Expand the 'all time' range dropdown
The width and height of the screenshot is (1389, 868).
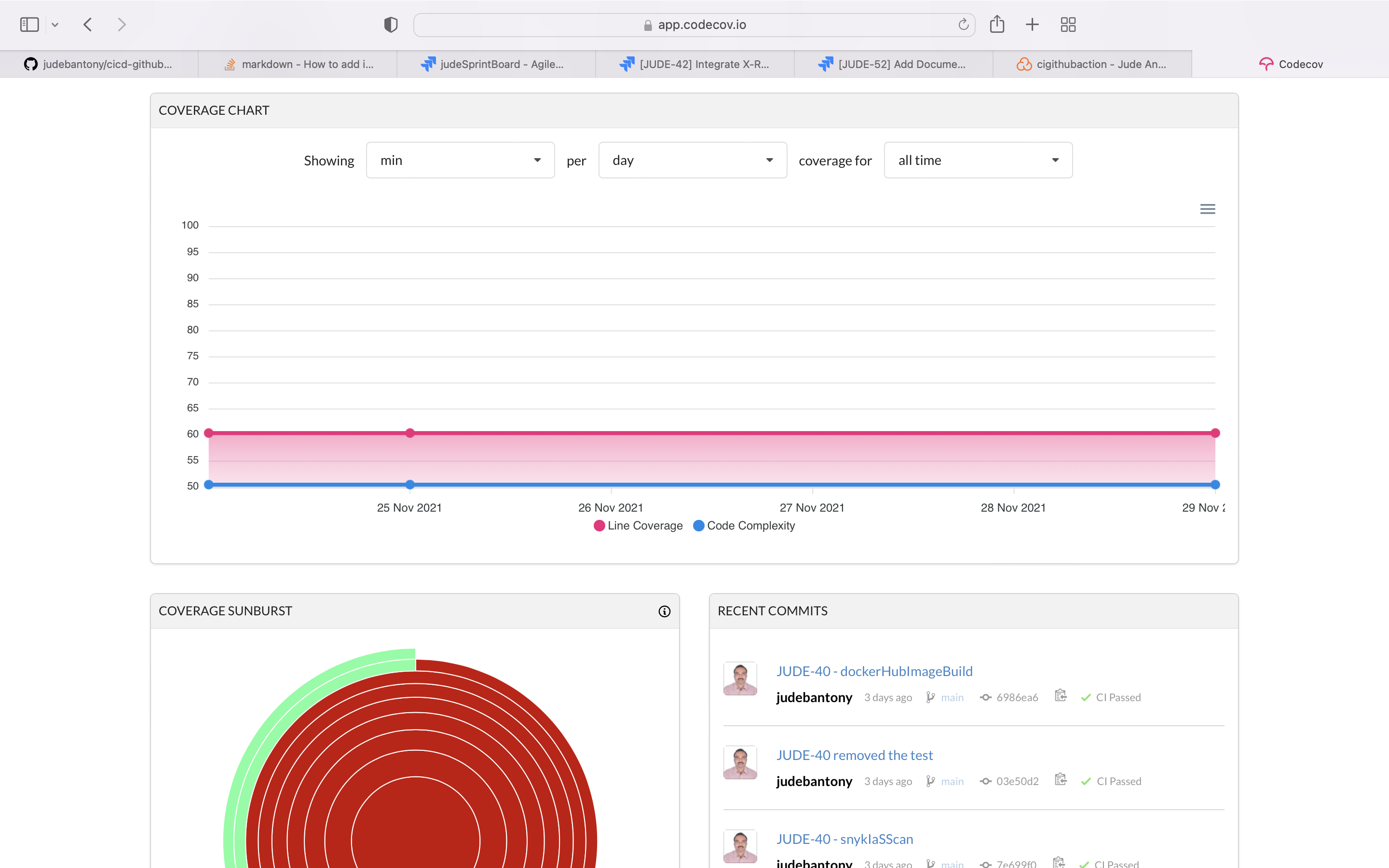[x=978, y=160]
